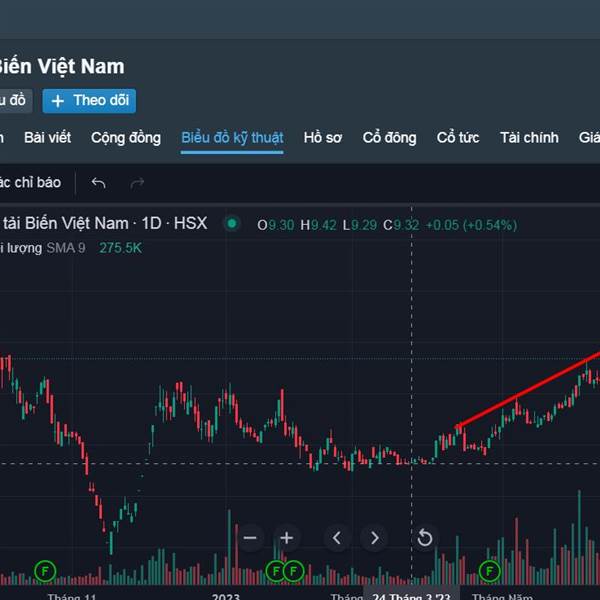Pan chart right with arrow button
600x600 pixels.
[x=374, y=538]
